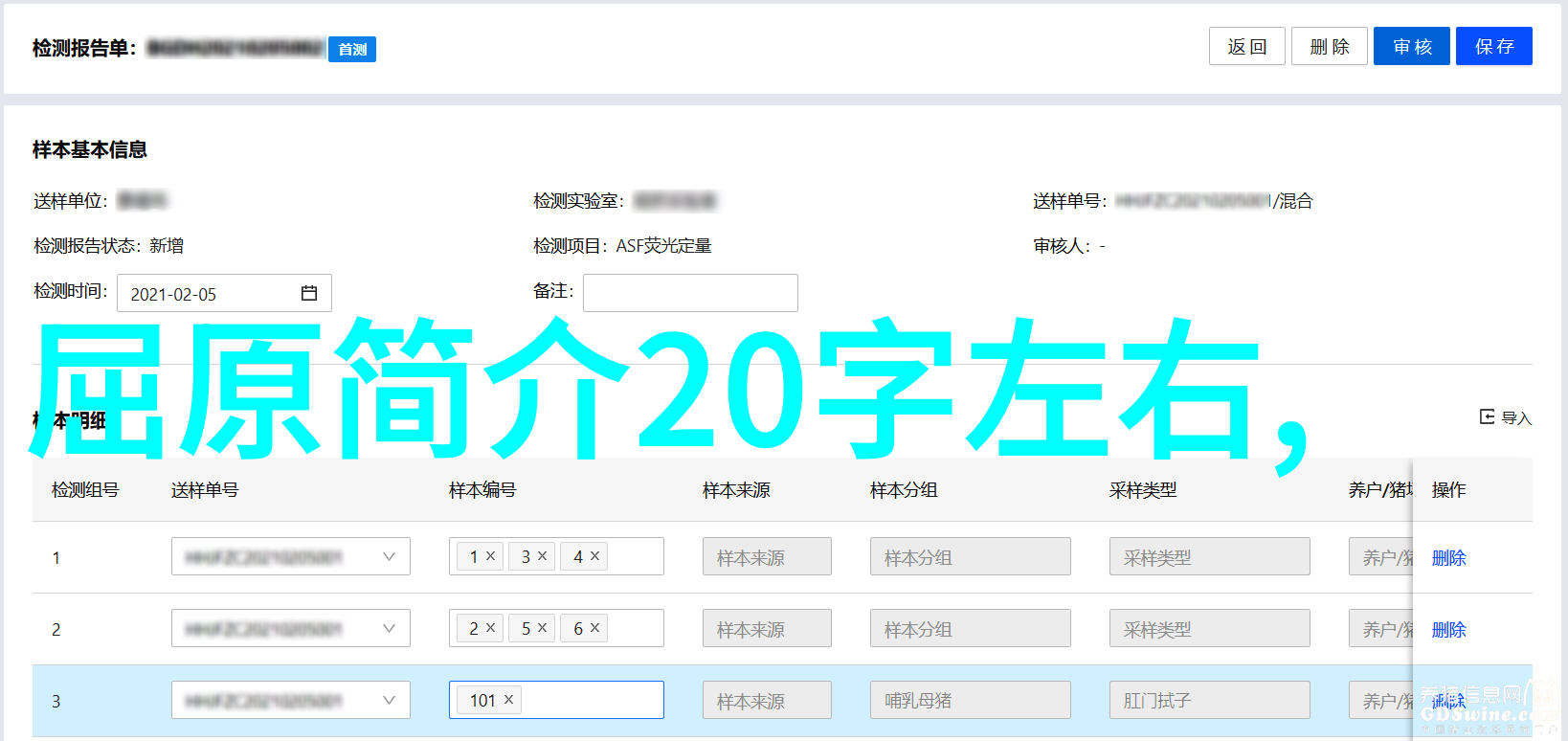Click the 样本来源 column header
The height and width of the screenshot is (741, 1568).
(x=736, y=489)
